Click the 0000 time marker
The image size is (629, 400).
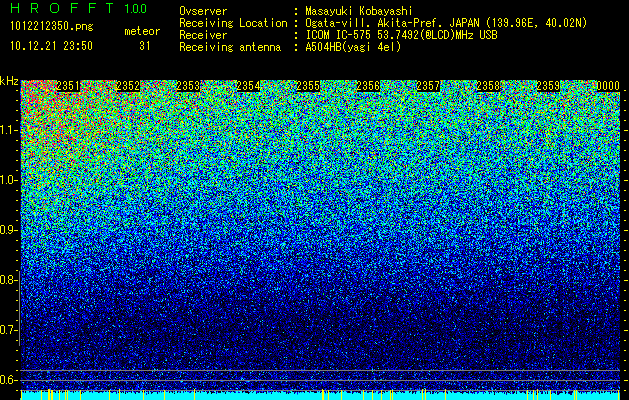608,86
